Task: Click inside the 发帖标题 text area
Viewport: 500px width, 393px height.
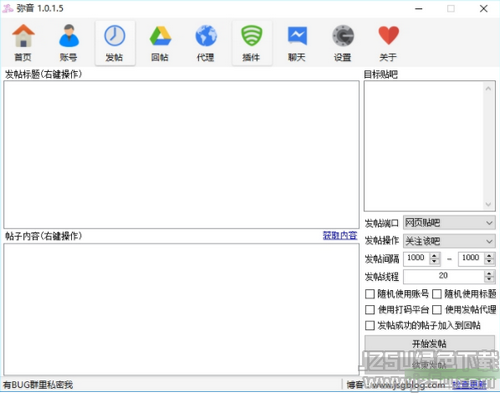Action: click(181, 155)
